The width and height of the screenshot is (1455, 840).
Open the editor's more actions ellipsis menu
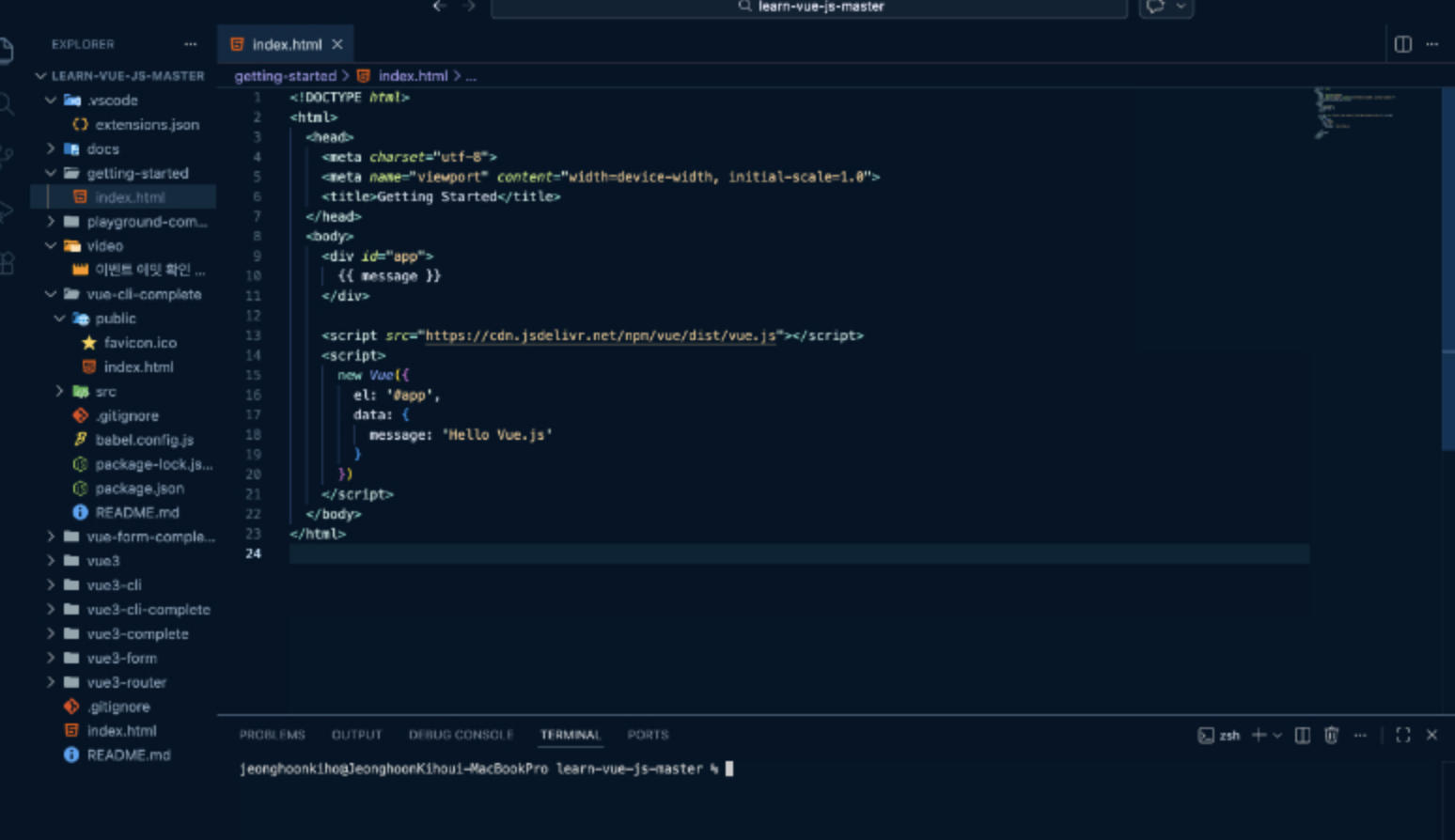(1432, 44)
